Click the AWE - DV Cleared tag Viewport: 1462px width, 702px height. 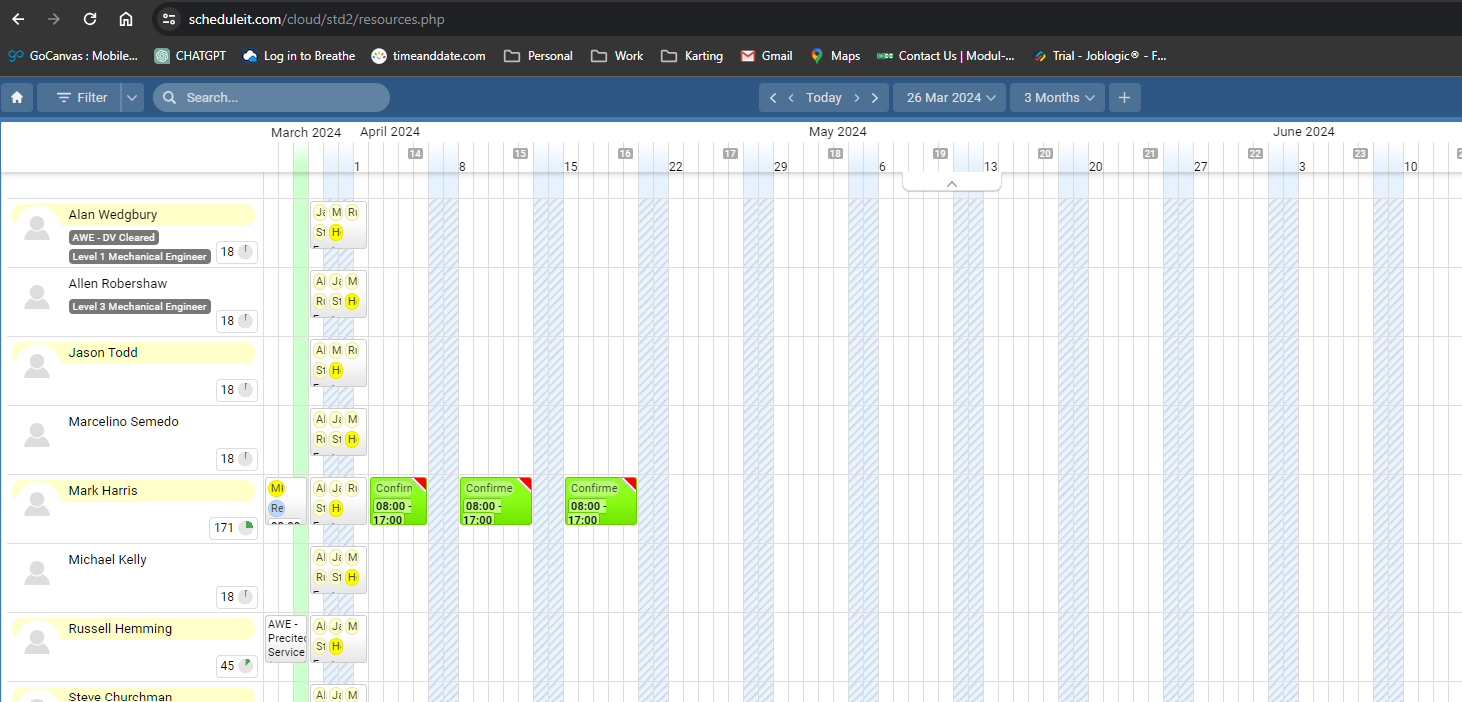point(113,238)
